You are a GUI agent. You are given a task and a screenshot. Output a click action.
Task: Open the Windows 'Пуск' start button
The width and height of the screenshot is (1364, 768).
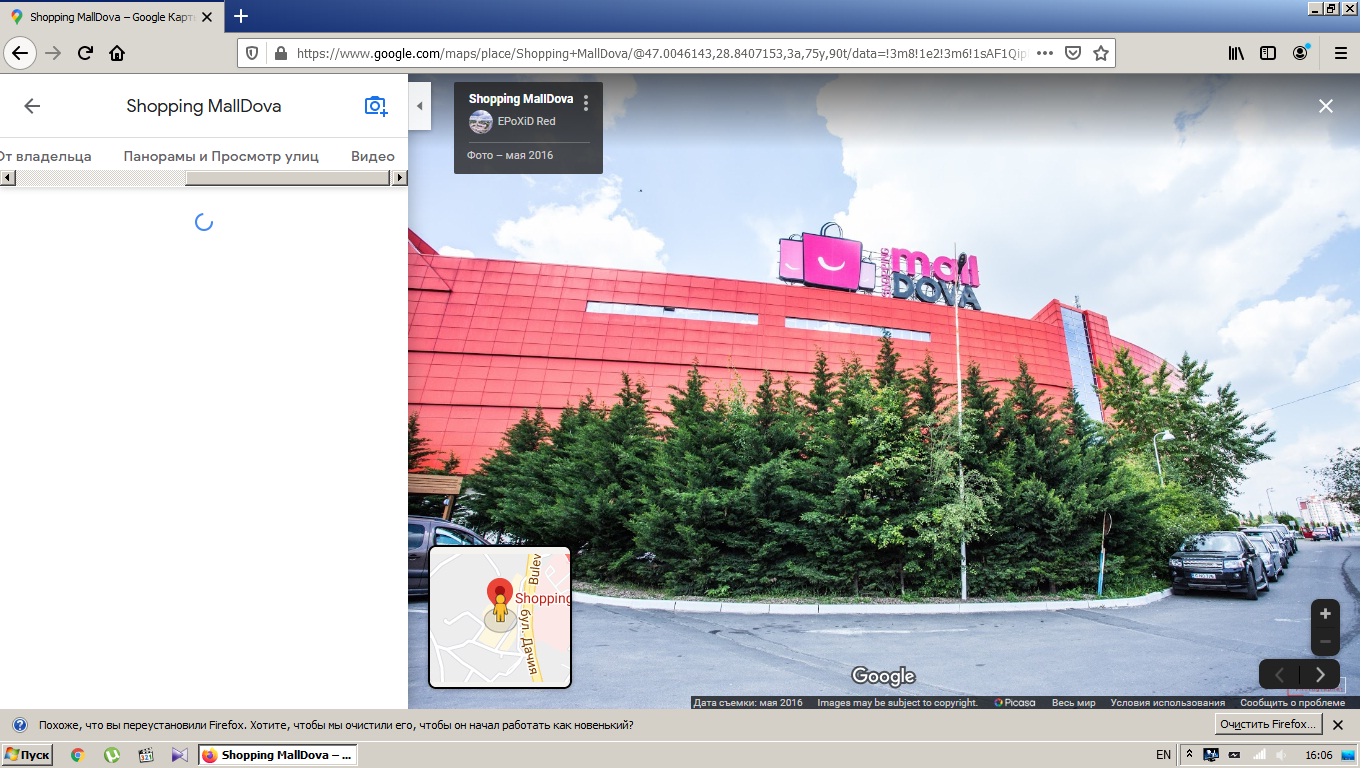click(27, 755)
